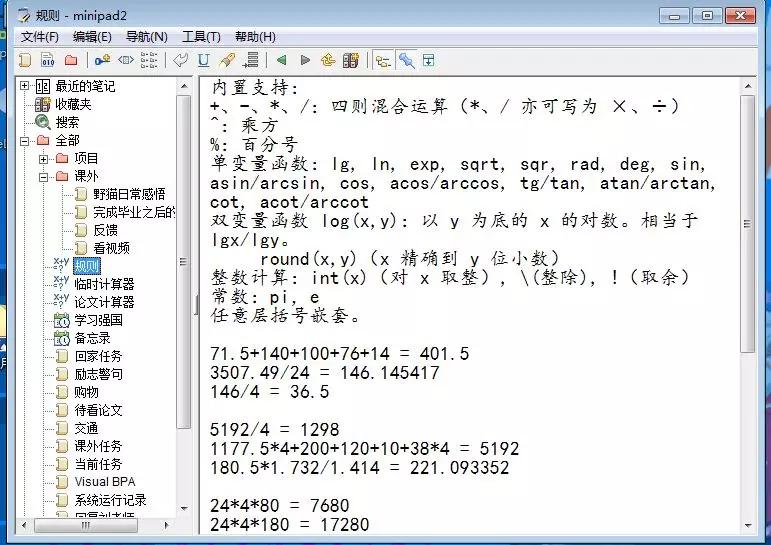Image resolution: width=771 pixels, height=545 pixels.
Task: Expand the 项目 folder node
Action: click(43, 159)
